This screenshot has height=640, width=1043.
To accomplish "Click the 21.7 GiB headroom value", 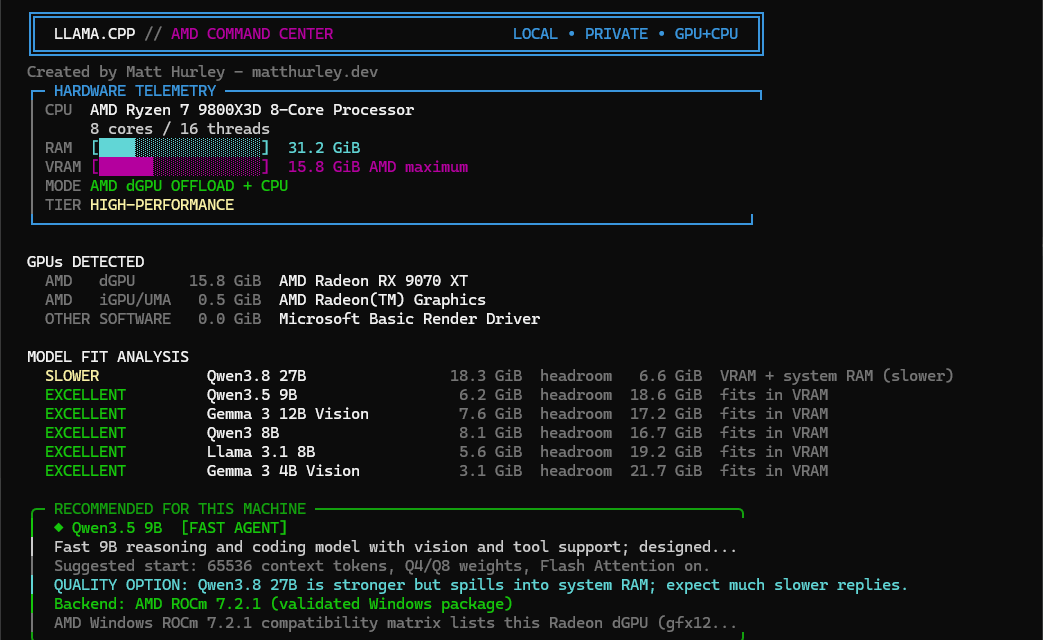I will click(x=666, y=471).
